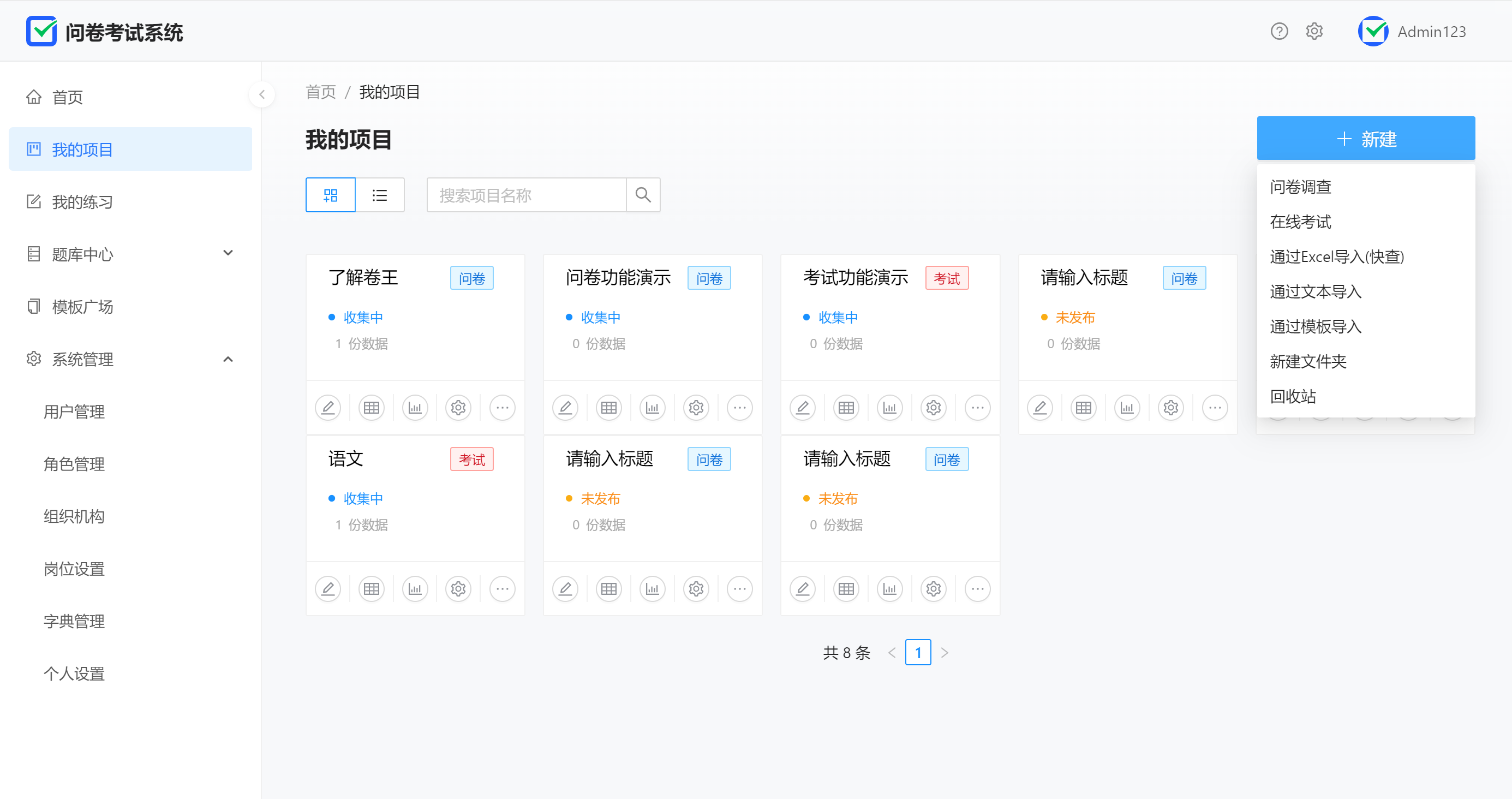Open 我的项目 sidebar item
1512x799 pixels.
[130, 149]
